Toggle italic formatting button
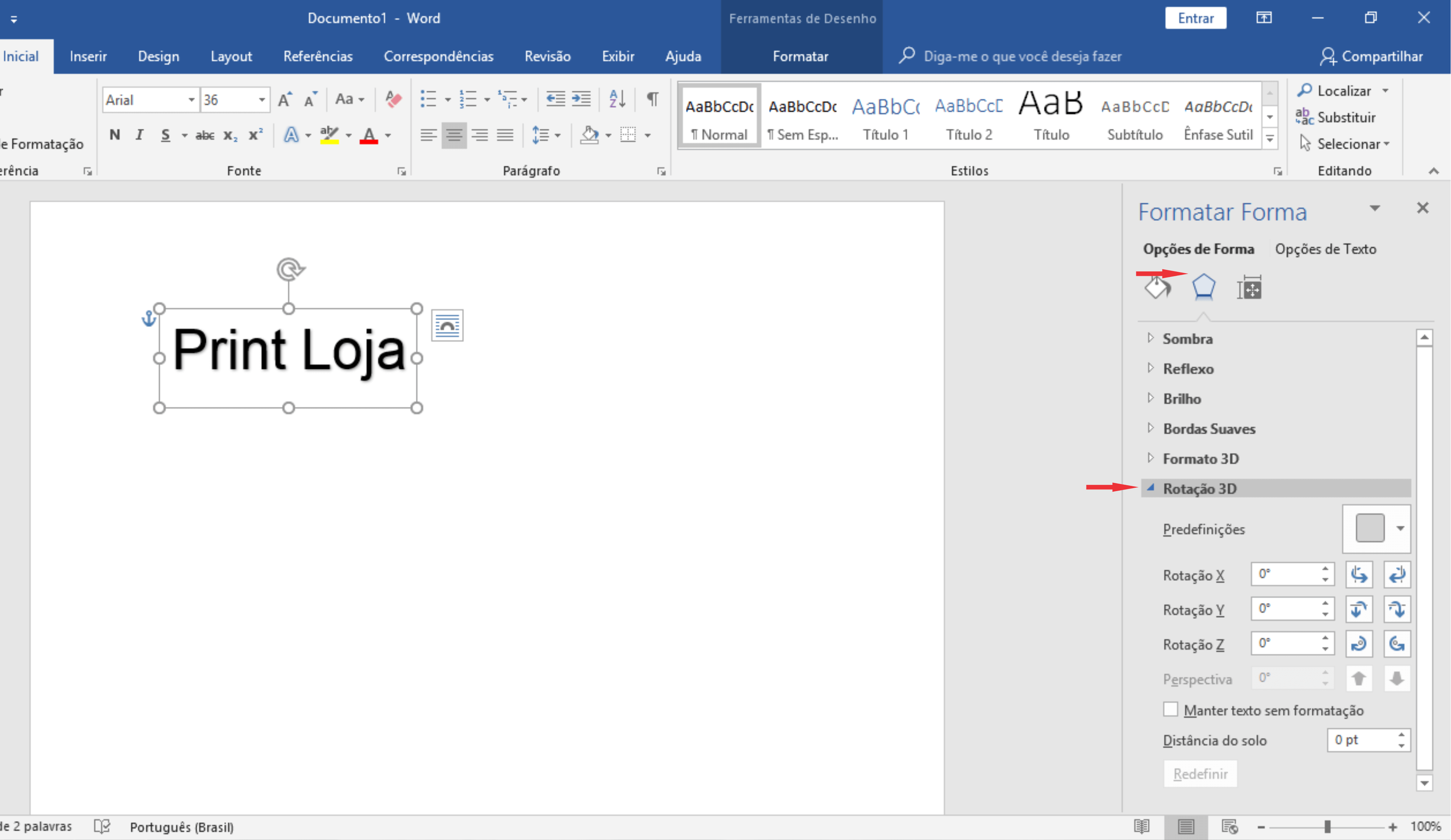 point(139,135)
